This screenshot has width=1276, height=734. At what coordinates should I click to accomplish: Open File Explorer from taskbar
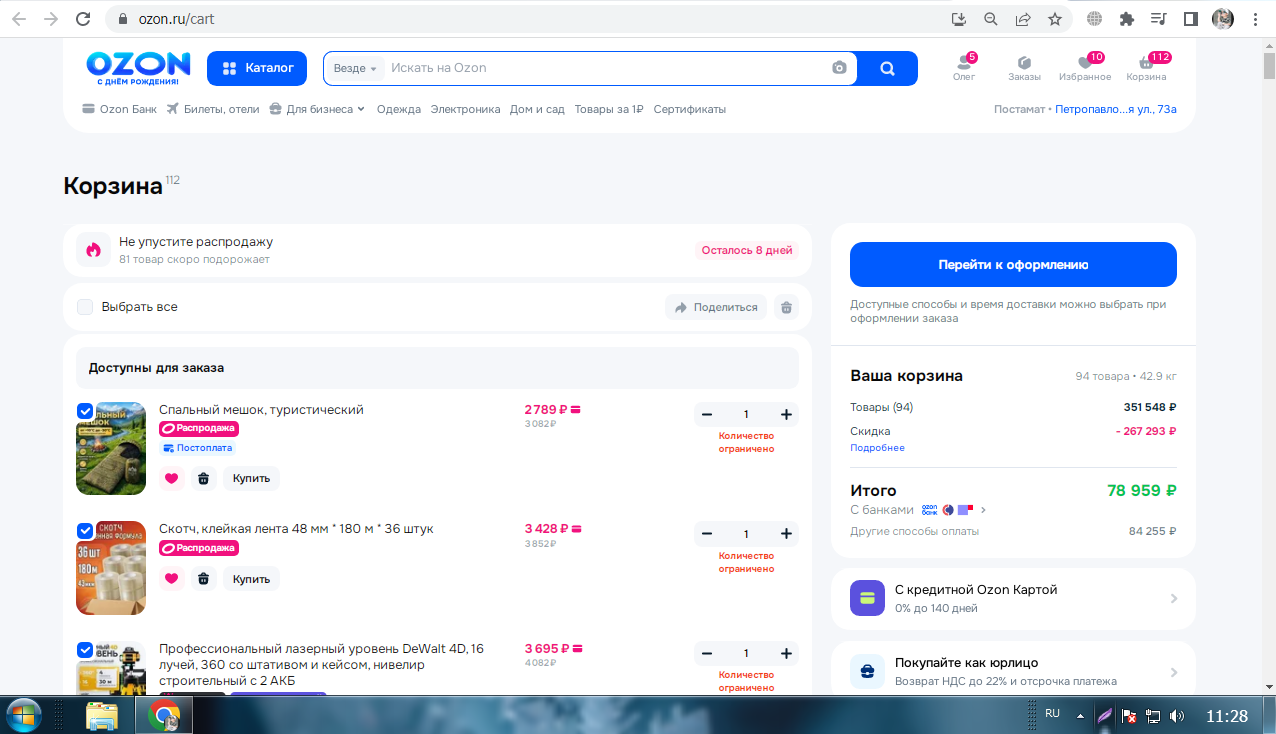point(101,716)
